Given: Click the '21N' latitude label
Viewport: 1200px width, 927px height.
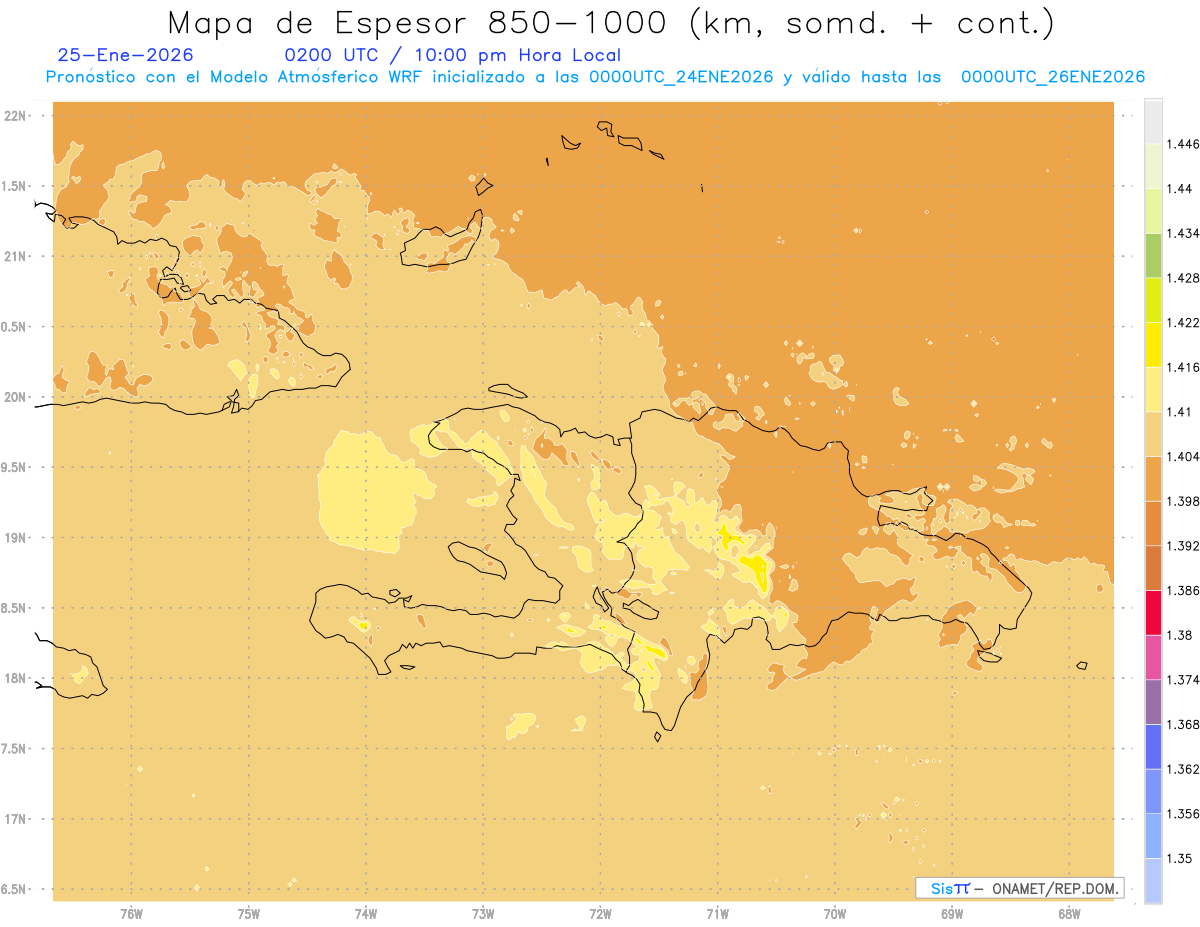Looking at the screenshot, I should pyautogui.click(x=14, y=257).
